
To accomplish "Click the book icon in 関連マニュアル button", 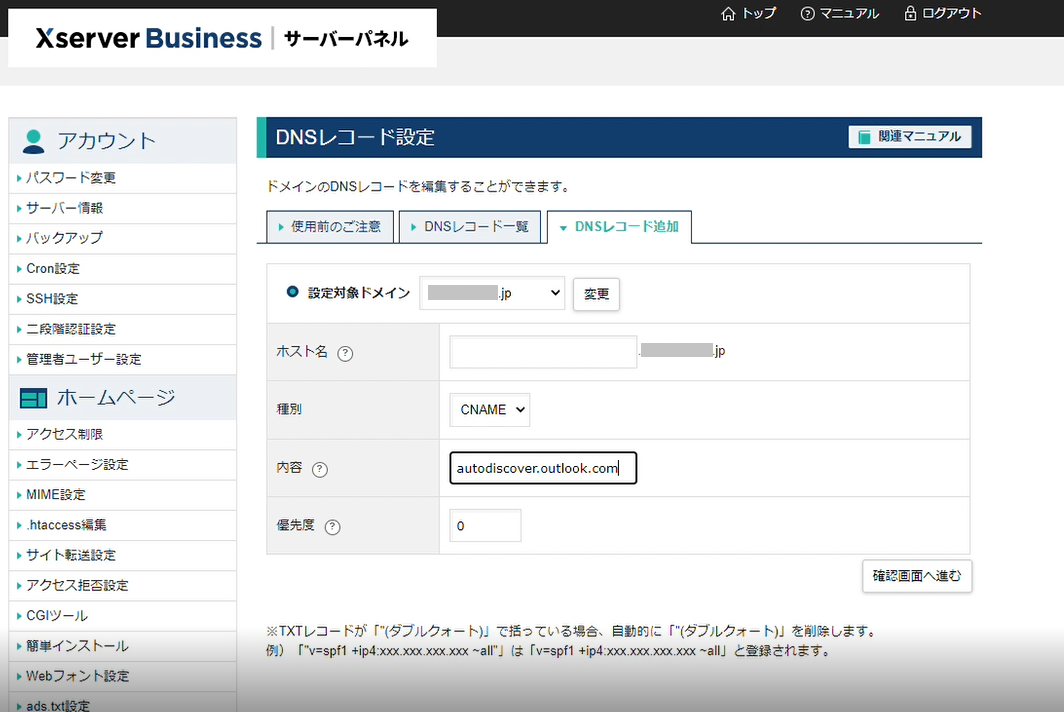I will (x=864, y=137).
